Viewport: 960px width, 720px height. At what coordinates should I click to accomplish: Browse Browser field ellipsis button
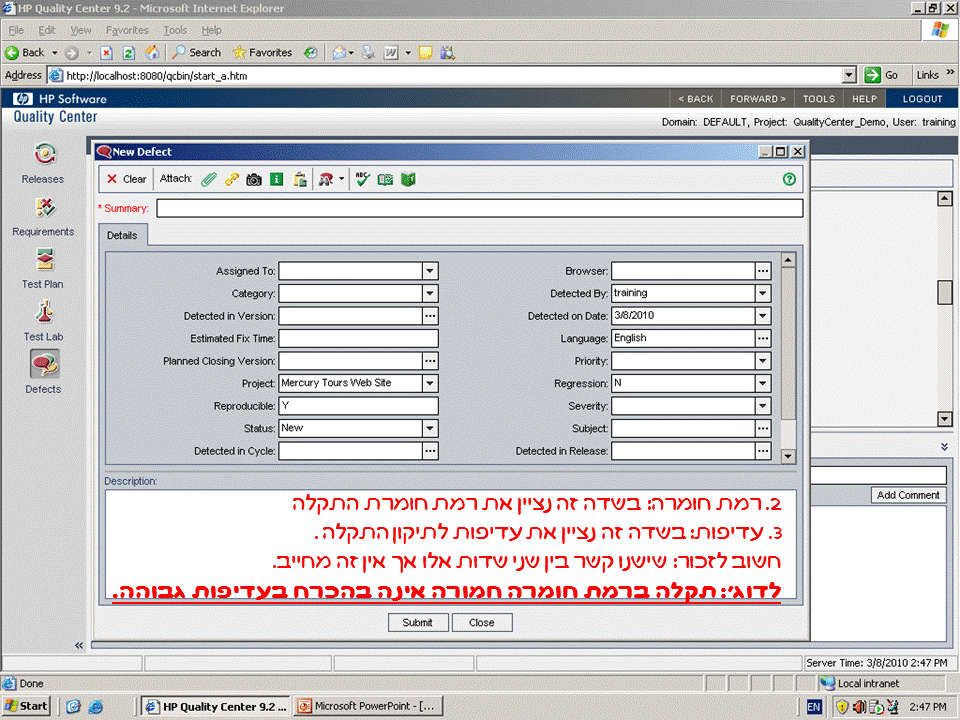(763, 271)
